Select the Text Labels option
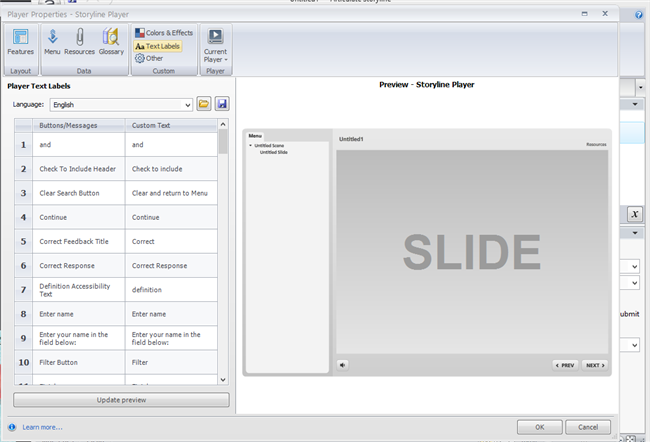Image resolution: width=650 pixels, height=442 pixels. click(x=158, y=46)
